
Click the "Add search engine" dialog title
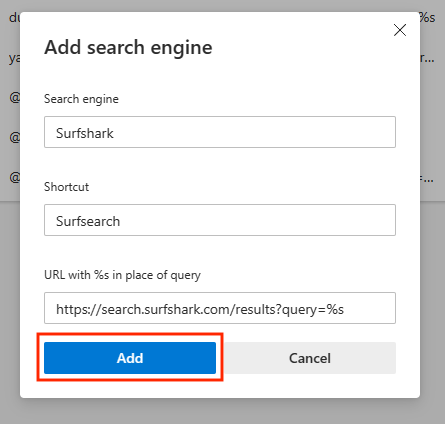tap(128, 47)
